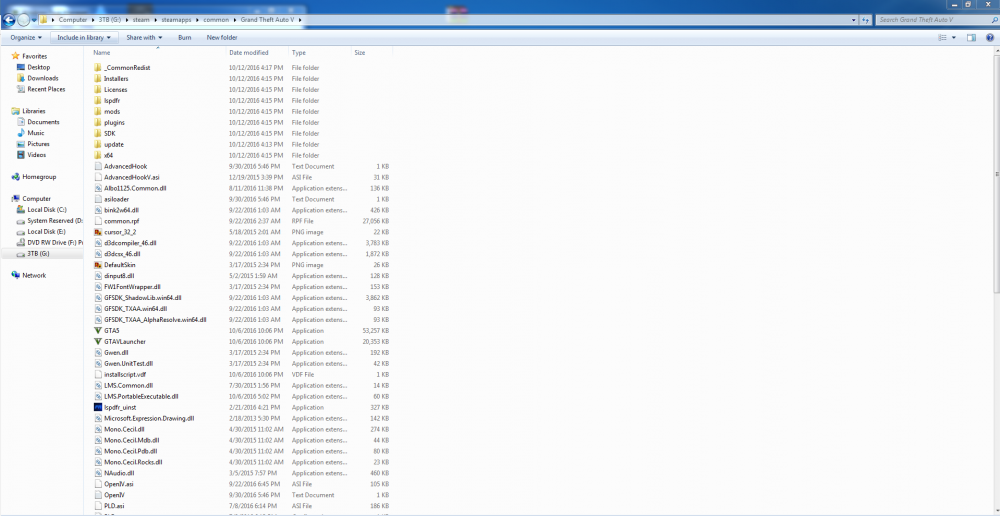
Task: Click the _CommonRedist folder icon
Action: point(98,68)
